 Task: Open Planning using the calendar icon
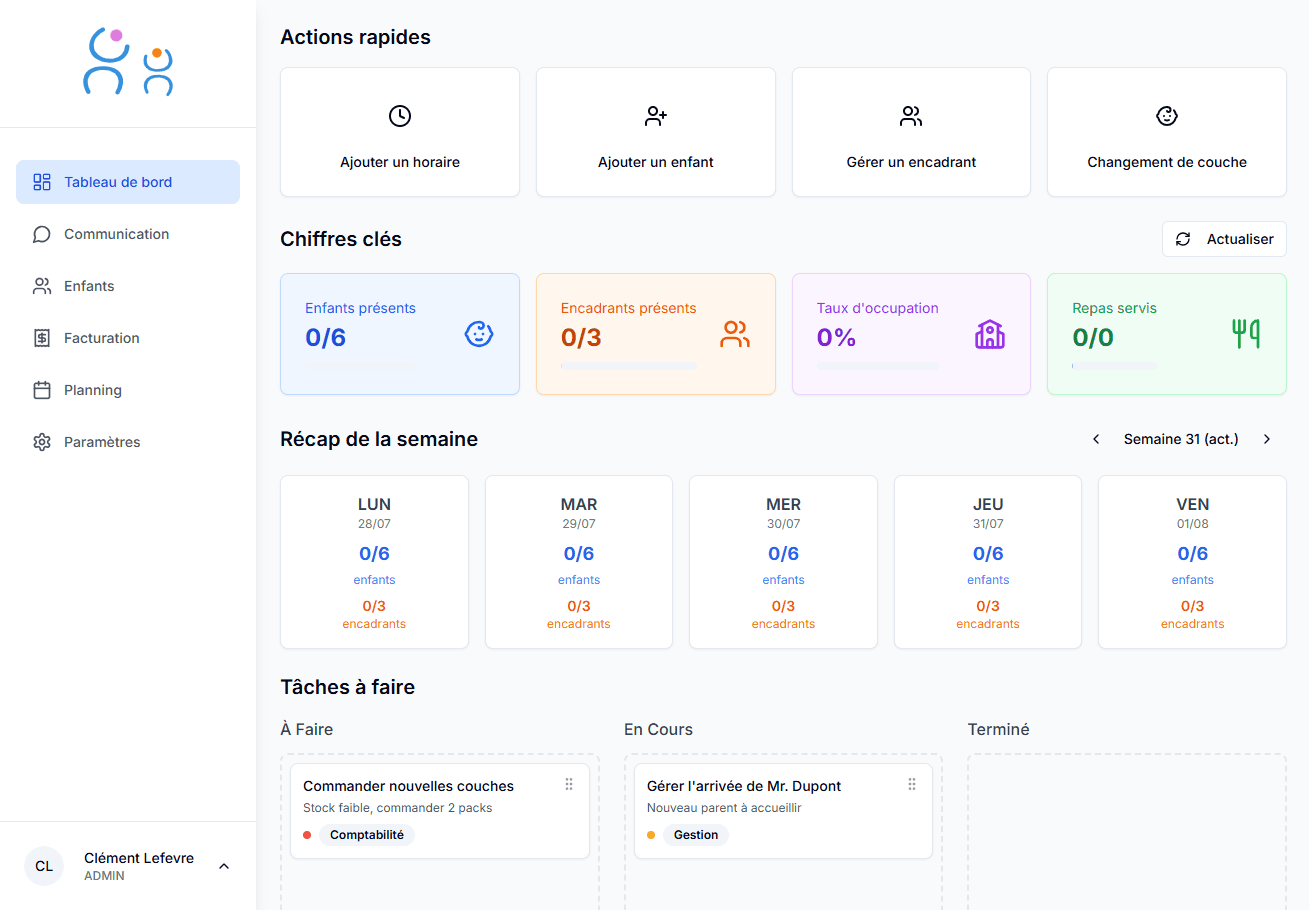click(41, 389)
